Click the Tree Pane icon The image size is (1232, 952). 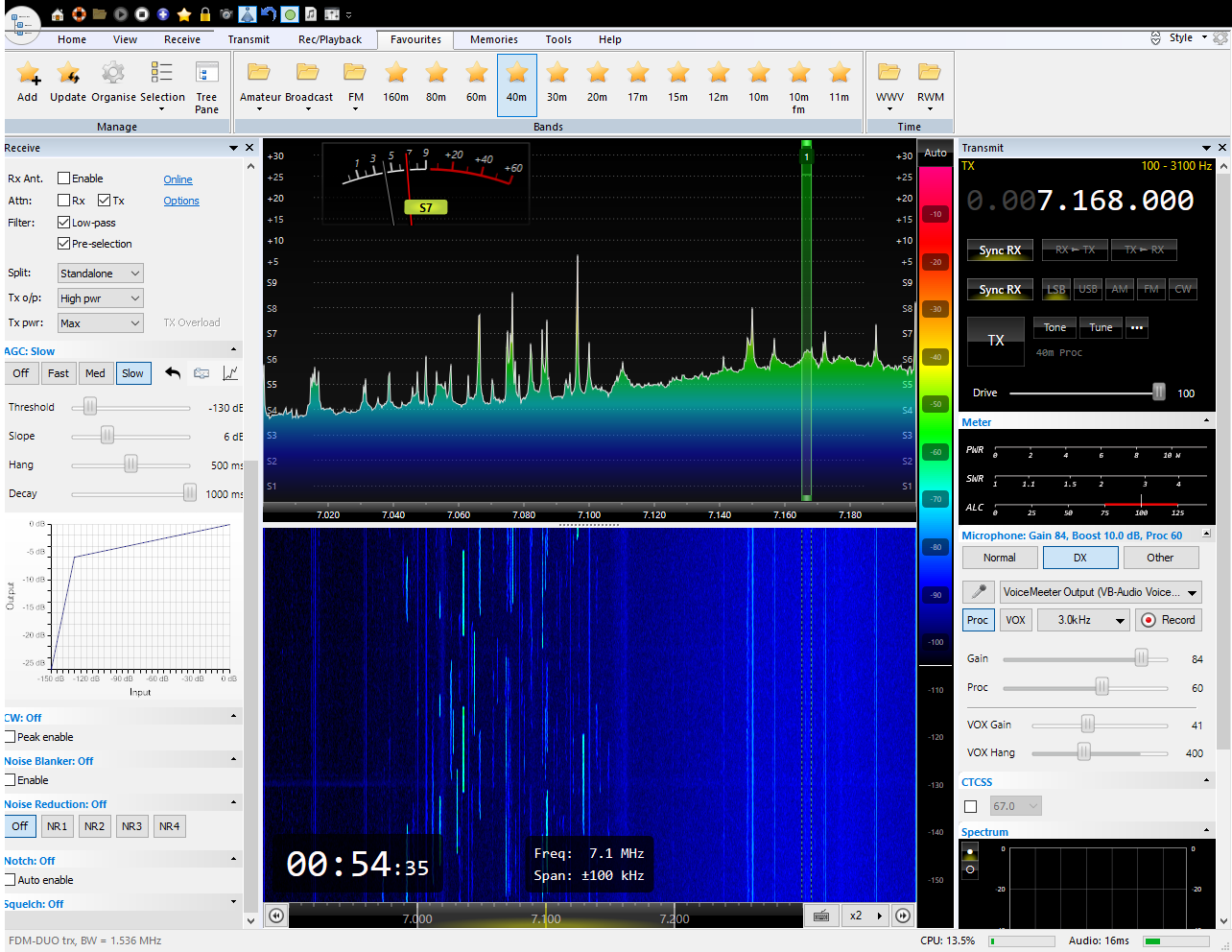206,74
